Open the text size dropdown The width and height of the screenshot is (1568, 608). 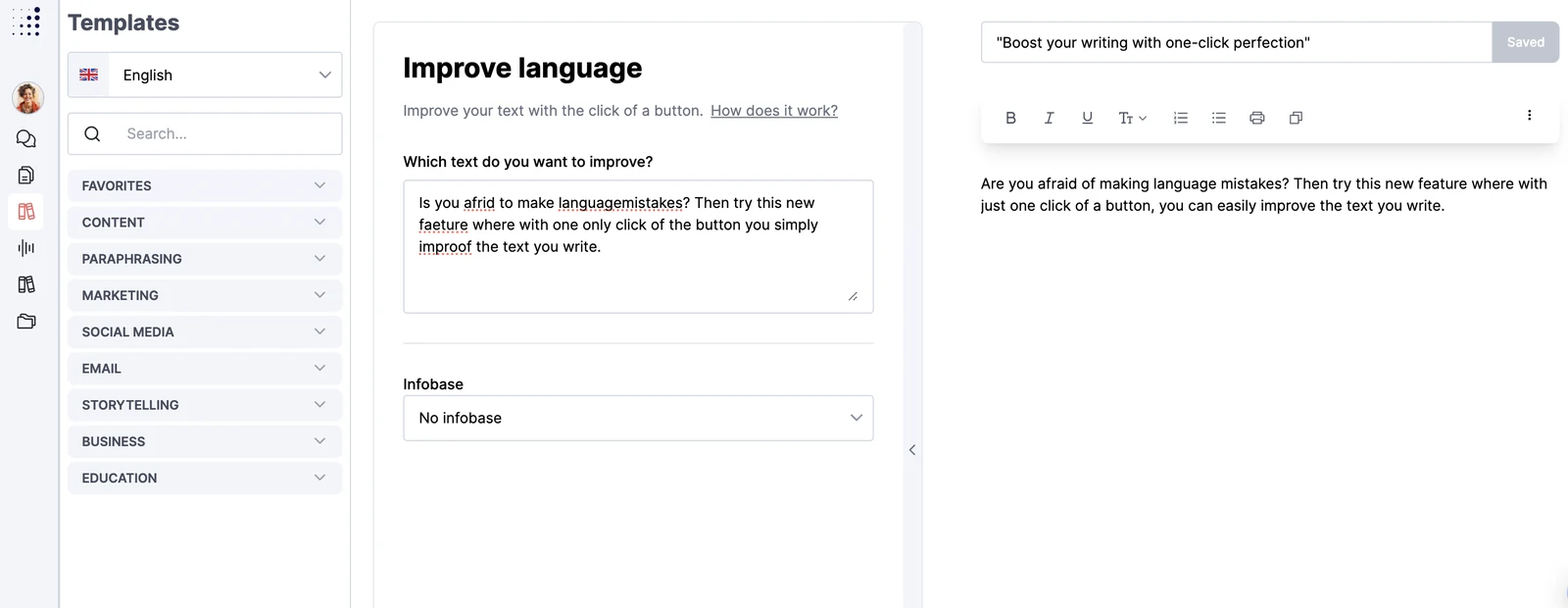click(x=1132, y=118)
